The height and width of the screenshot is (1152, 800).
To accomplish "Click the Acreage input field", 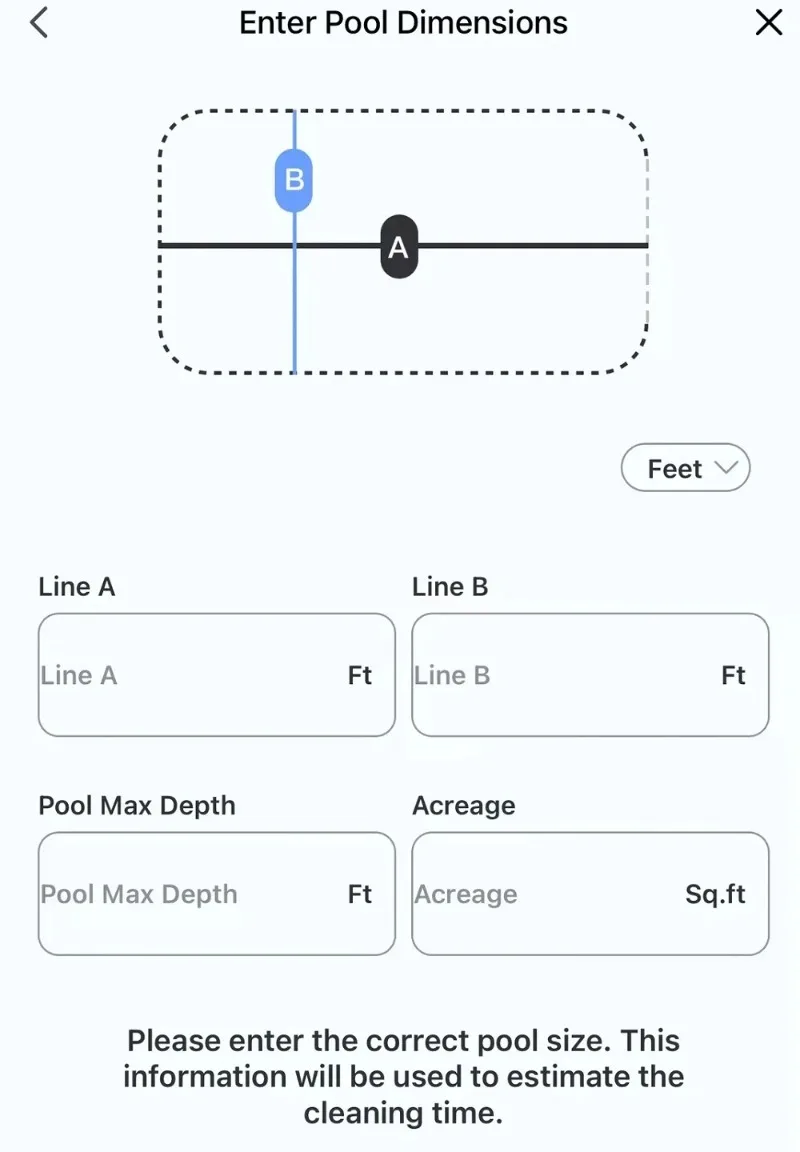I will coord(590,893).
